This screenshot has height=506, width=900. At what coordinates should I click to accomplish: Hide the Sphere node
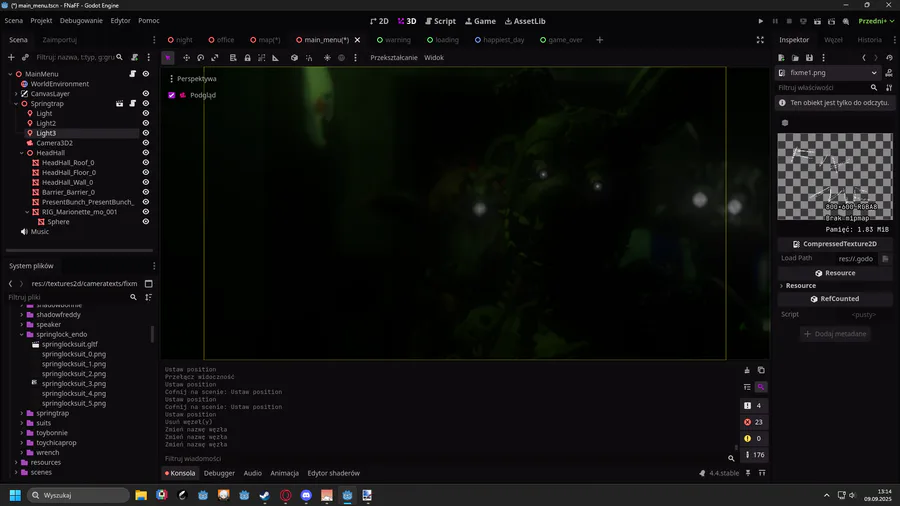[146, 221]
